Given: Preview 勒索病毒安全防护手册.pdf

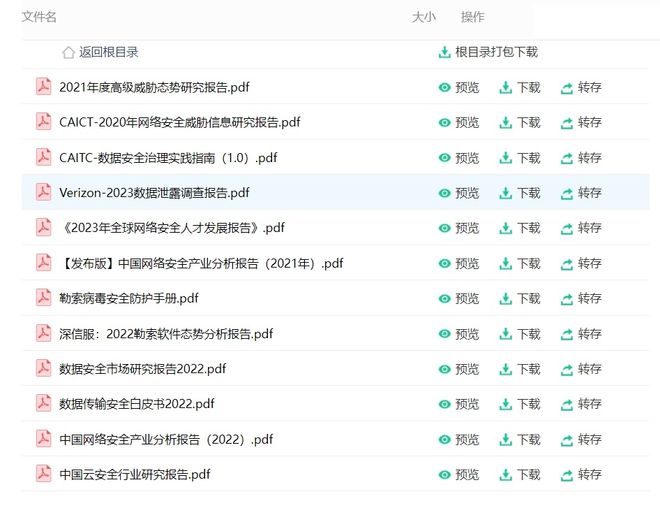Looking at the screenshot, I should (x=459, y=298).
